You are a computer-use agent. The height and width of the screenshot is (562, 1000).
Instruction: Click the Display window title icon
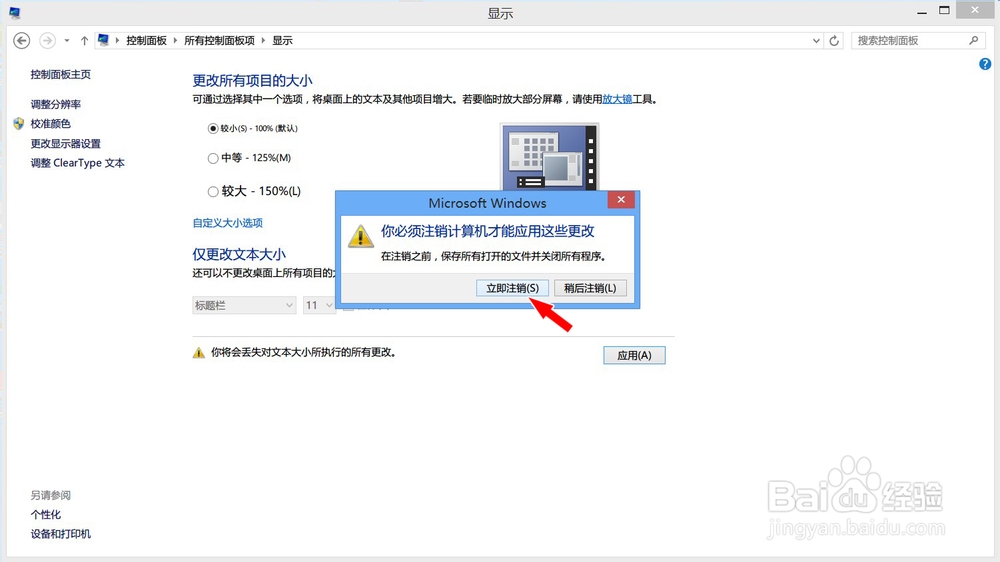pos(15,12)
